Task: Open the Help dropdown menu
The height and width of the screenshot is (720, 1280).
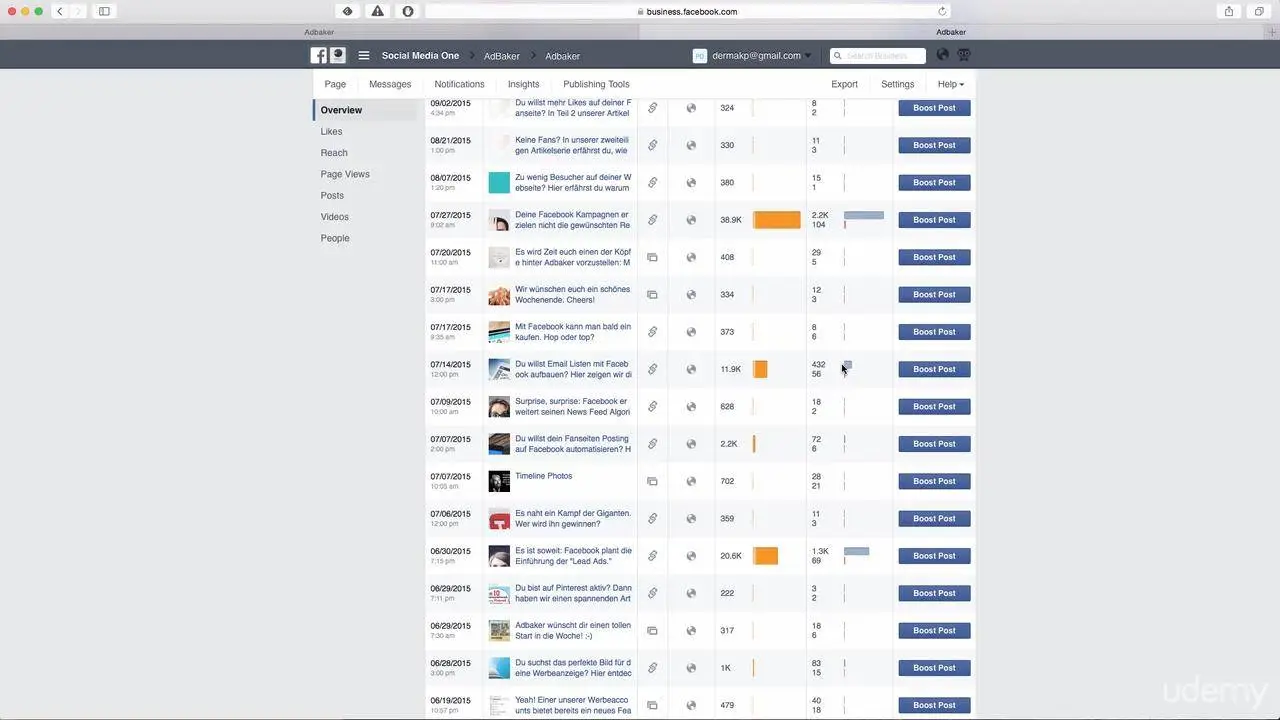Action: click(948, 84)
